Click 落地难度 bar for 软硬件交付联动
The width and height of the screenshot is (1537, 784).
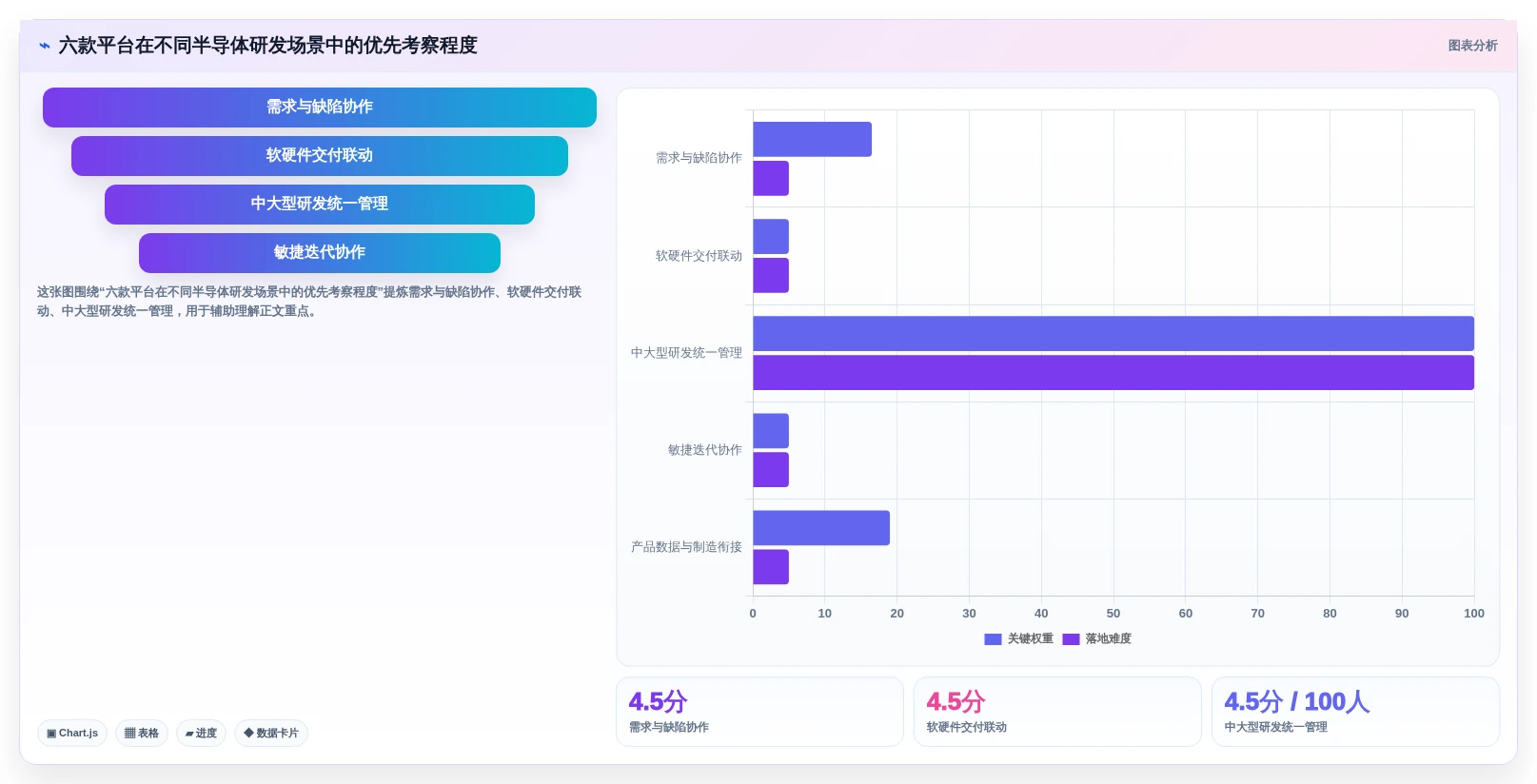pos(771,276)
